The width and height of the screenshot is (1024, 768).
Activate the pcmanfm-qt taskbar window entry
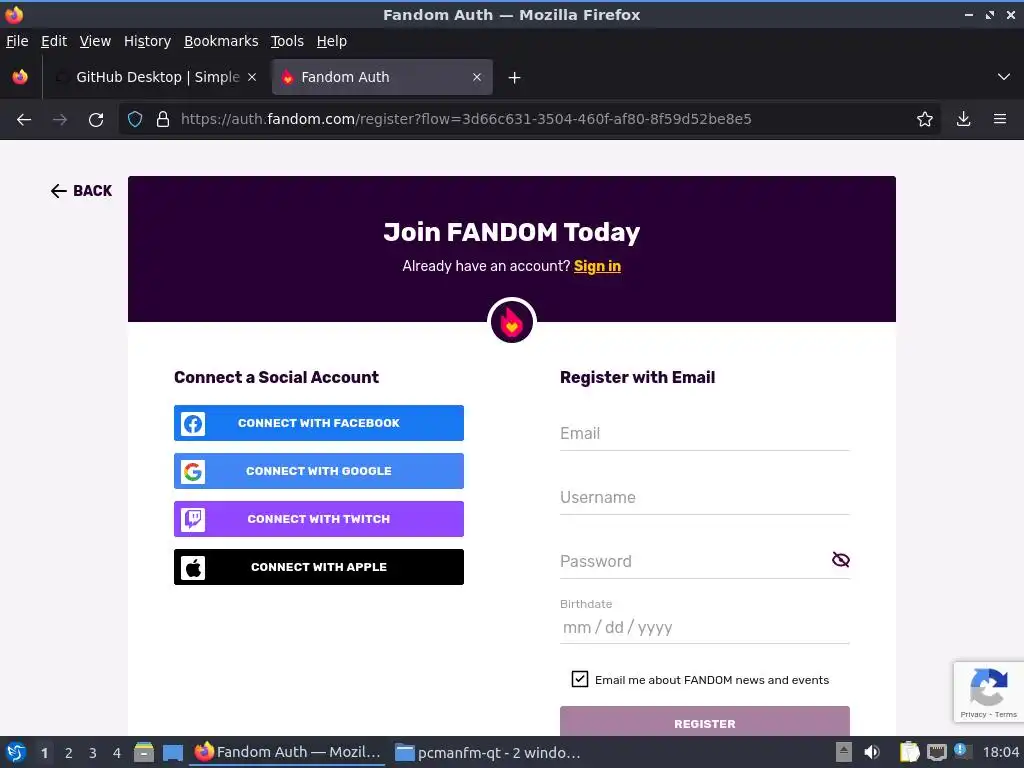[488, 753]
